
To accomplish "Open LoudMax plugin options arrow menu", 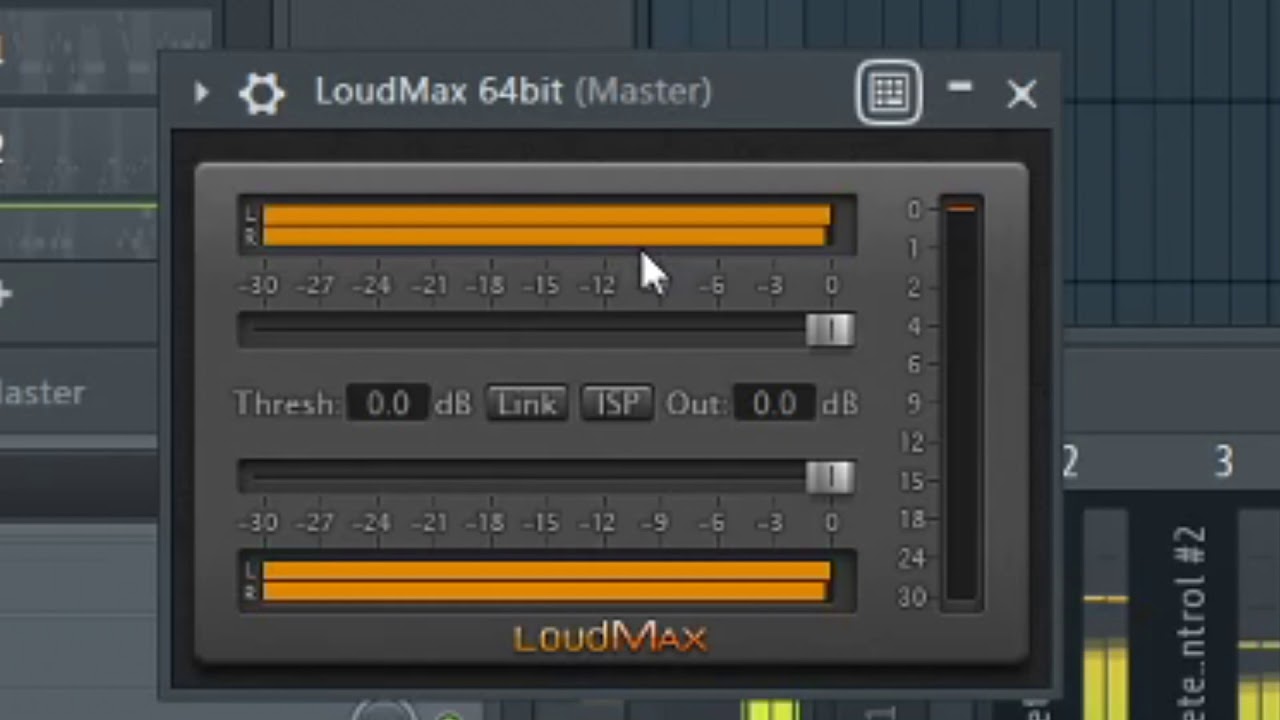I will click(x=201, y=93).
